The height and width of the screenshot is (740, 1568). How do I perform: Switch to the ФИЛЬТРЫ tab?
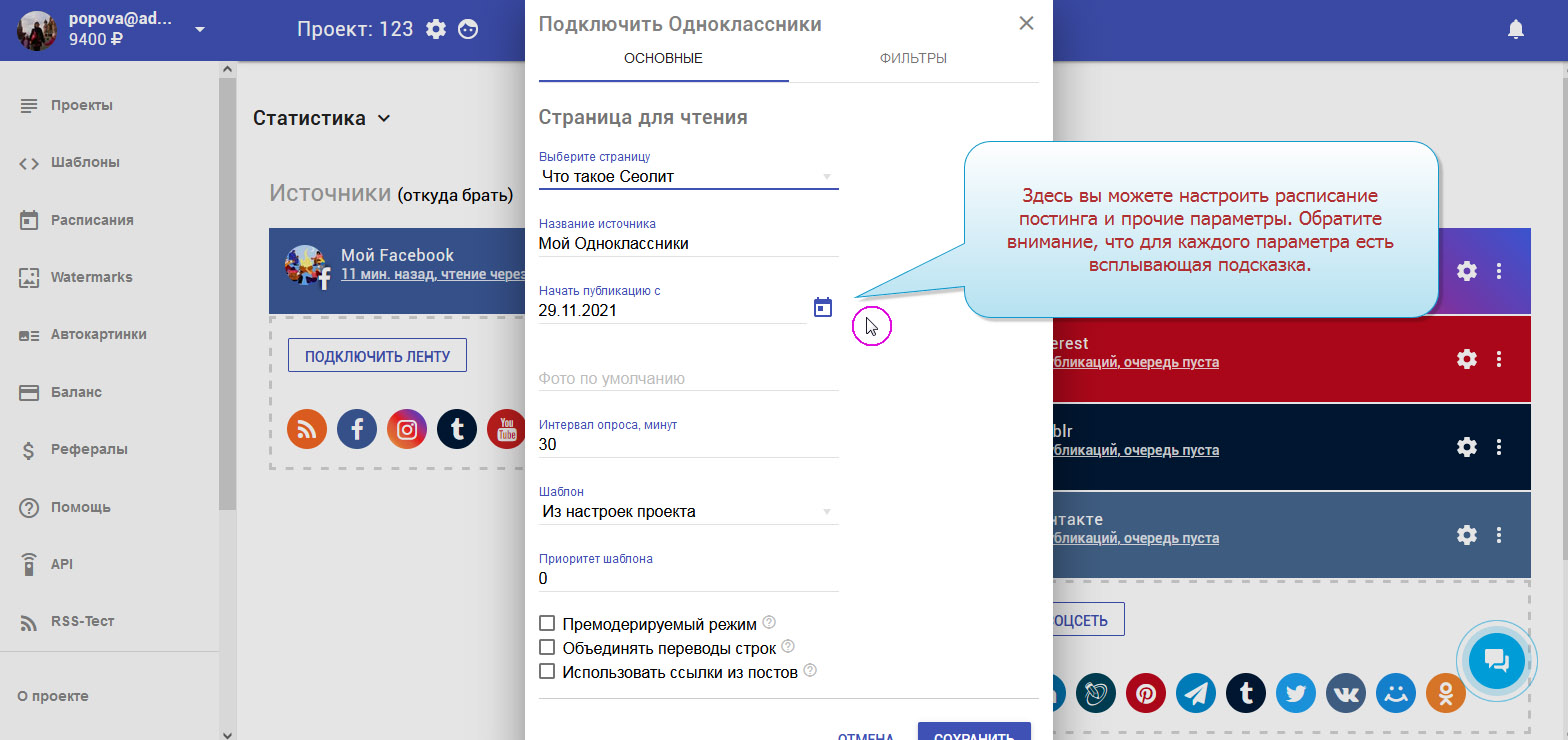(913, 59)
